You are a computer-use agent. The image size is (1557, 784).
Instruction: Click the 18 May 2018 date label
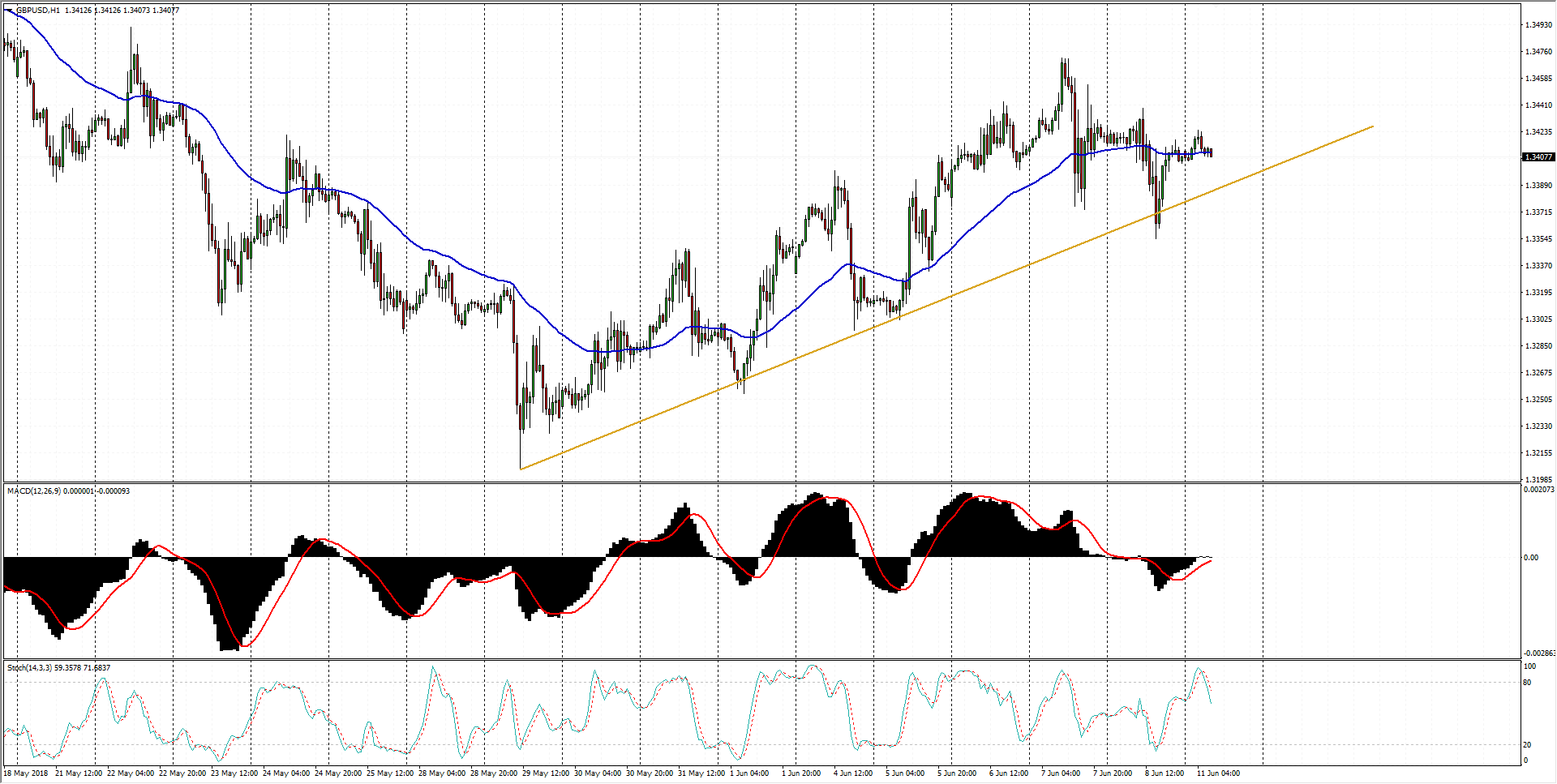pyautogui.click(x=26, y=773)
